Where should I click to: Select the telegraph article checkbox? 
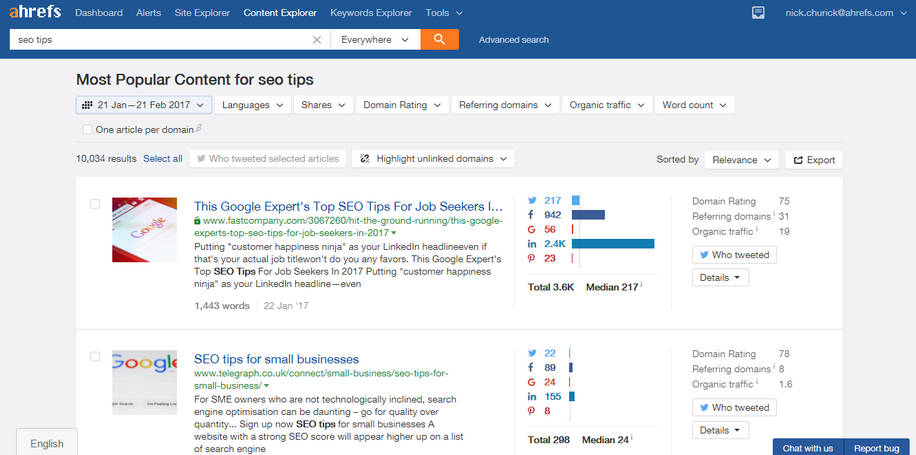pos(95,356)
